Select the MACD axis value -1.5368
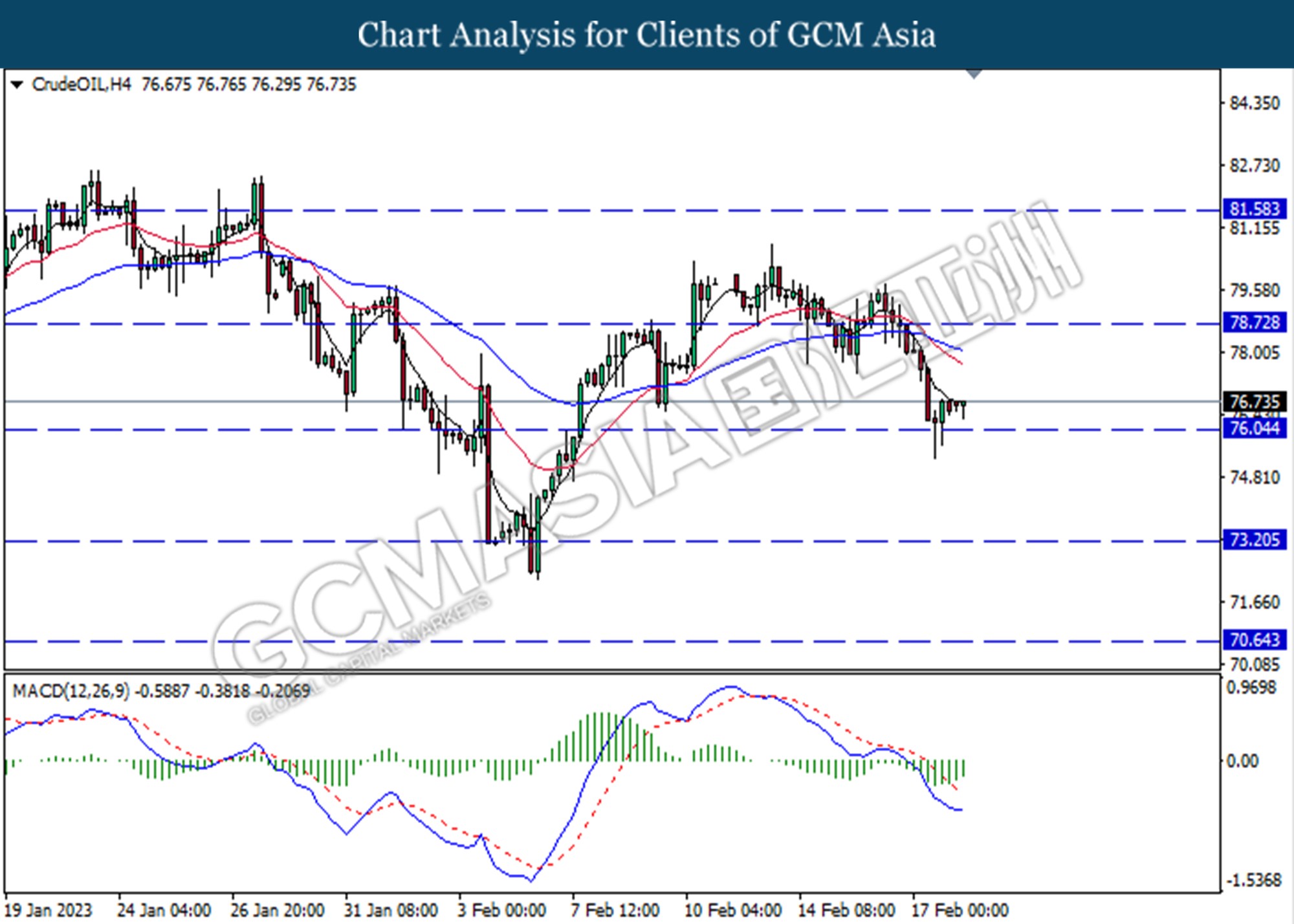Screen dimensions: 1294x924 pyautogui.click(x=1253, y=880)
